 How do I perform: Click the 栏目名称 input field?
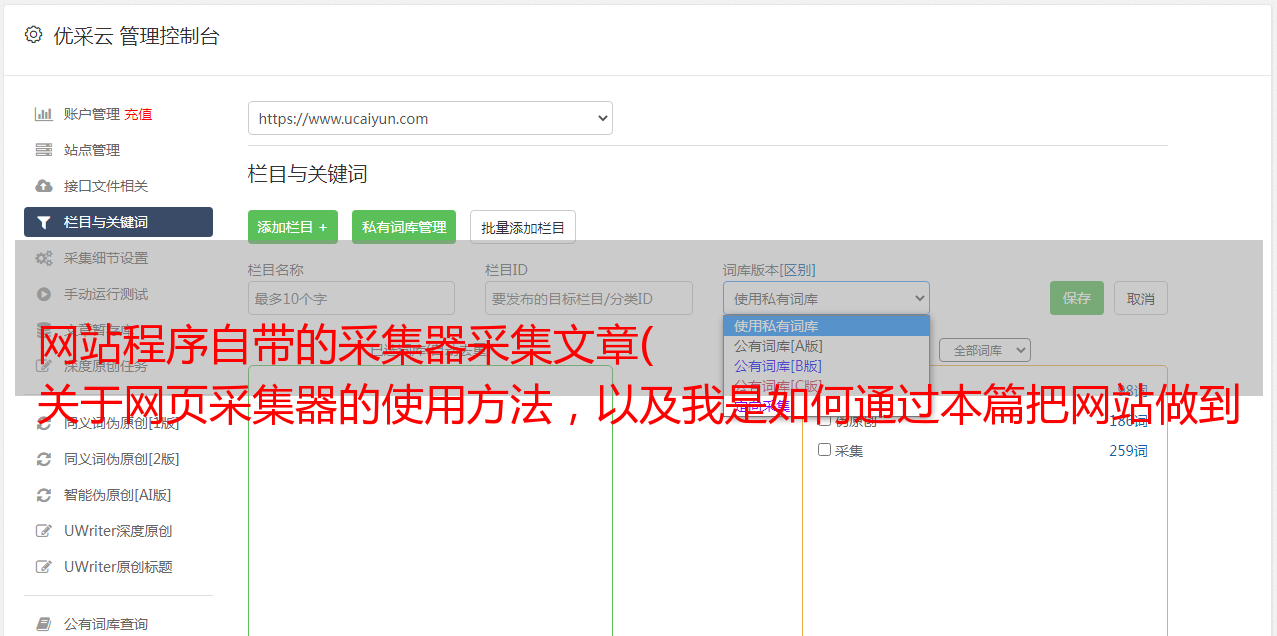[x=351, y=298]
